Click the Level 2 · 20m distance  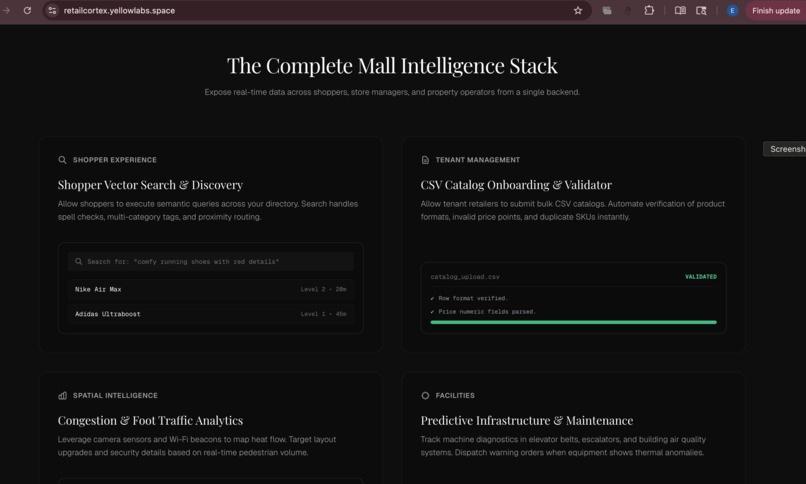(323, 289)
